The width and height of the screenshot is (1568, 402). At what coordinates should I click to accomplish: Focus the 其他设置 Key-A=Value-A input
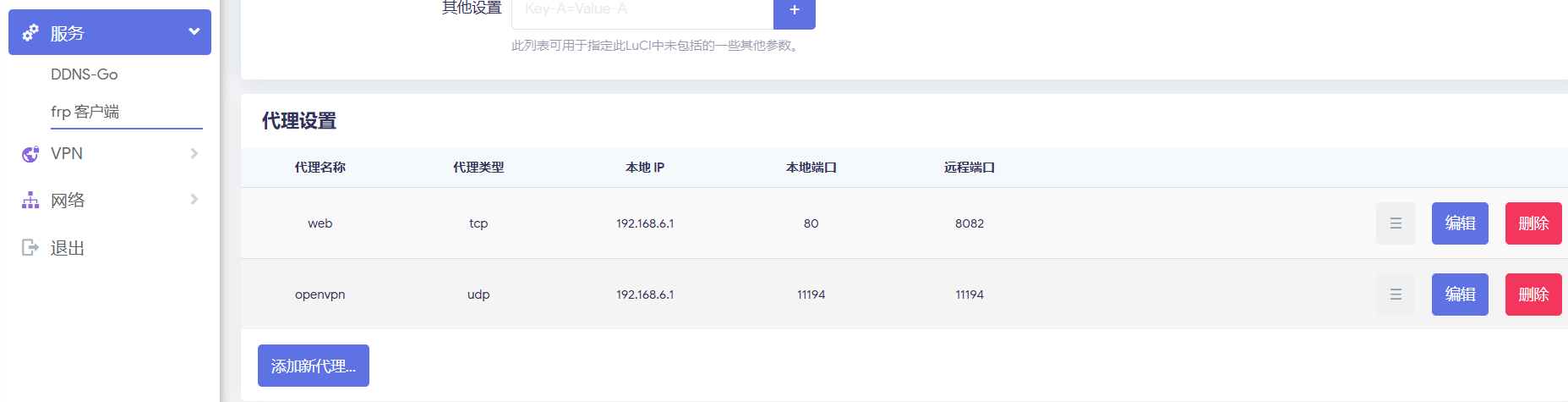[642, 10]
